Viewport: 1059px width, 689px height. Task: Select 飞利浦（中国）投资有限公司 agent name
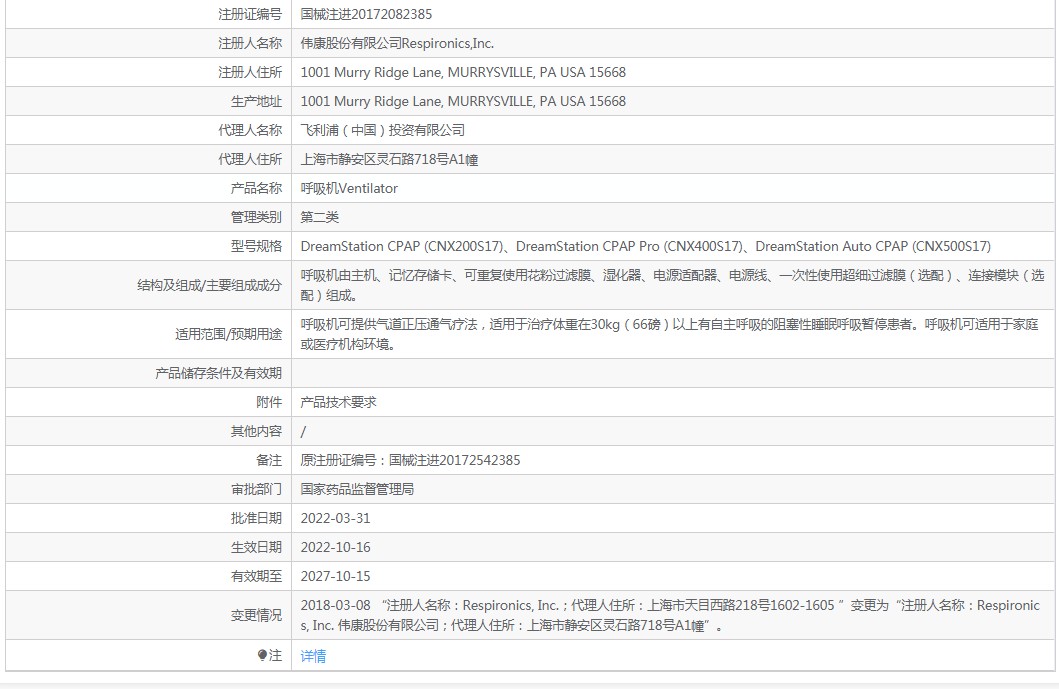point(383,130)
